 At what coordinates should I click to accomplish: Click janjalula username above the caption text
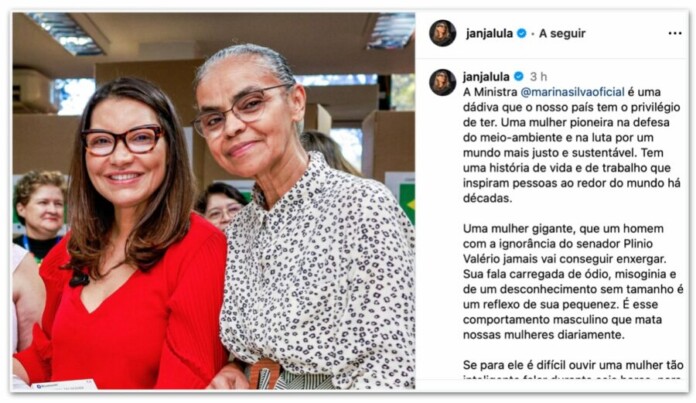(486, 76)
